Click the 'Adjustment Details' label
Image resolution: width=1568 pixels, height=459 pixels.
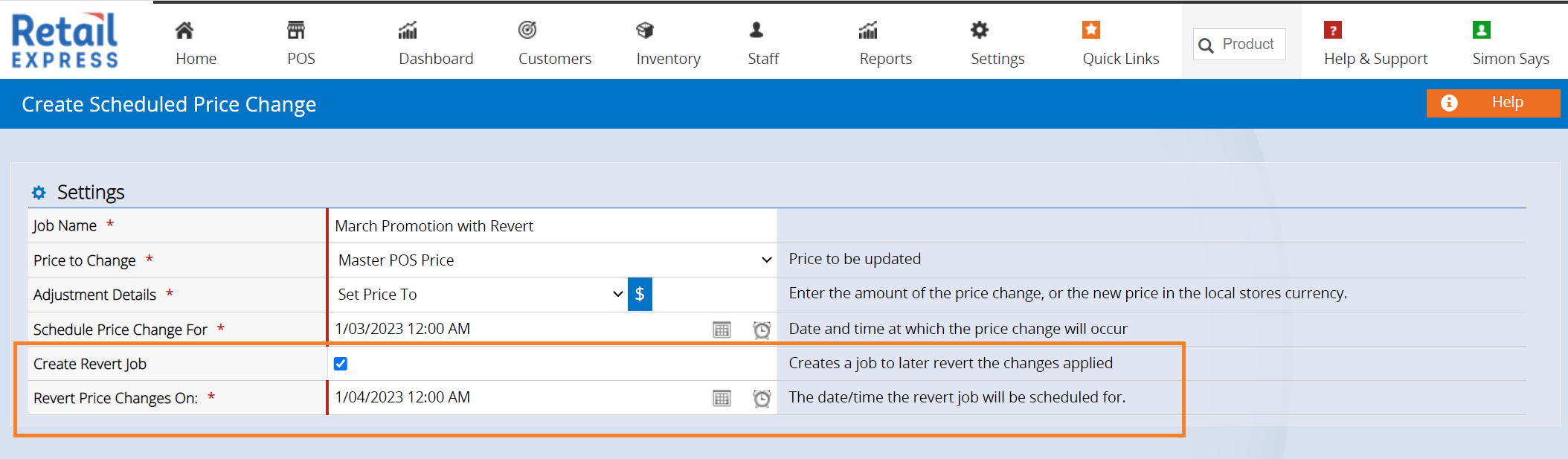[x=94, y=295]
